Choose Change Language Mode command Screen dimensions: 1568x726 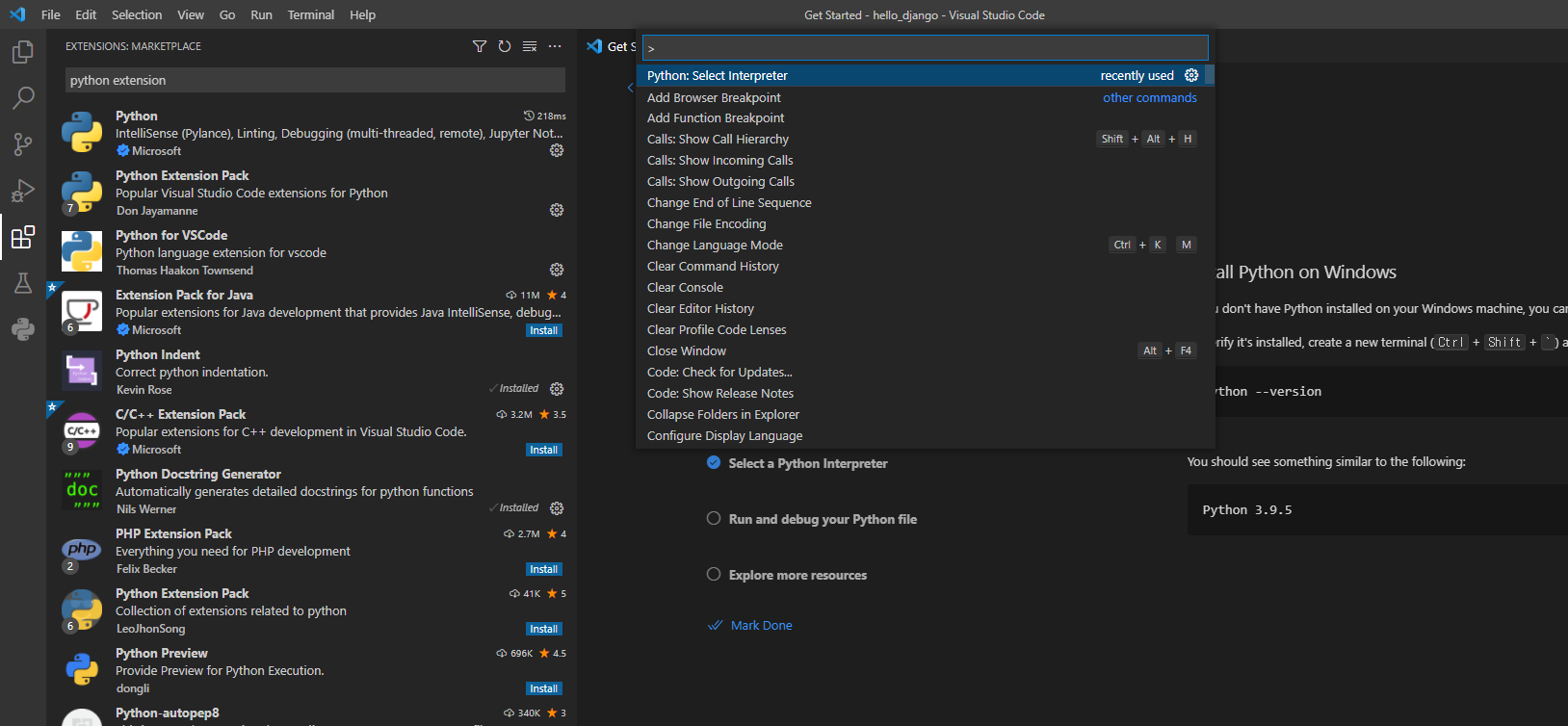(920, 245)
